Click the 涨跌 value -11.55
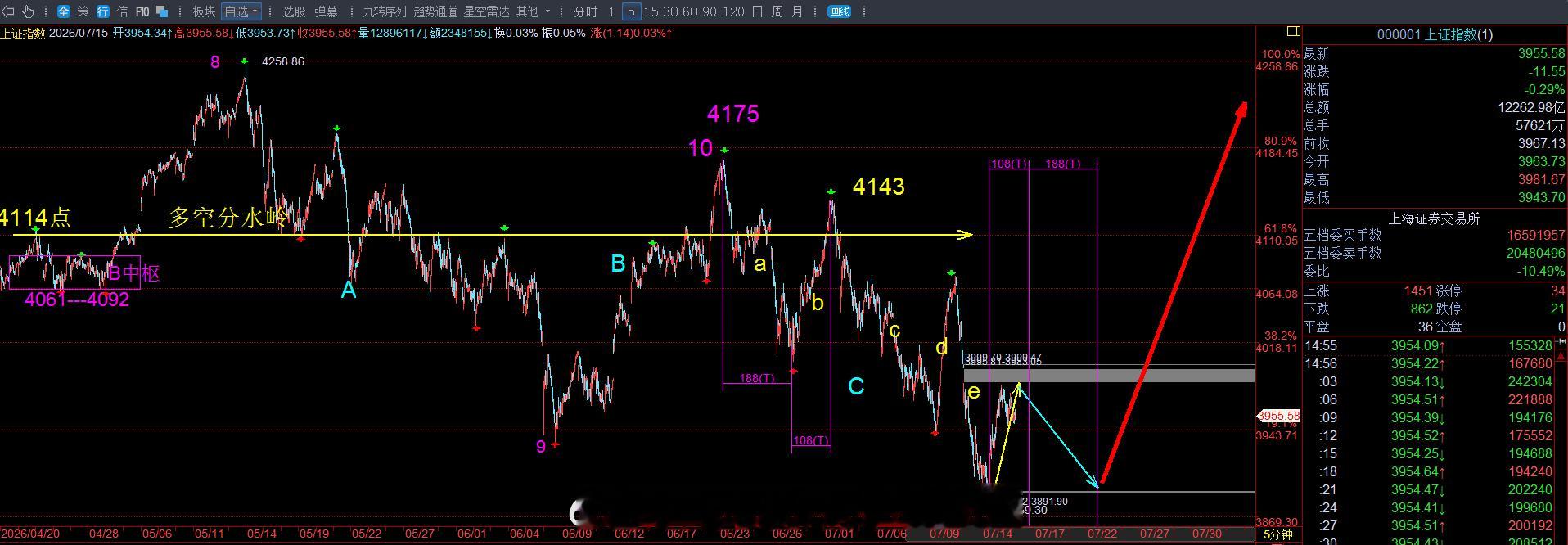This screenshot has width=1568, height=545. (x=1546, y=71)
